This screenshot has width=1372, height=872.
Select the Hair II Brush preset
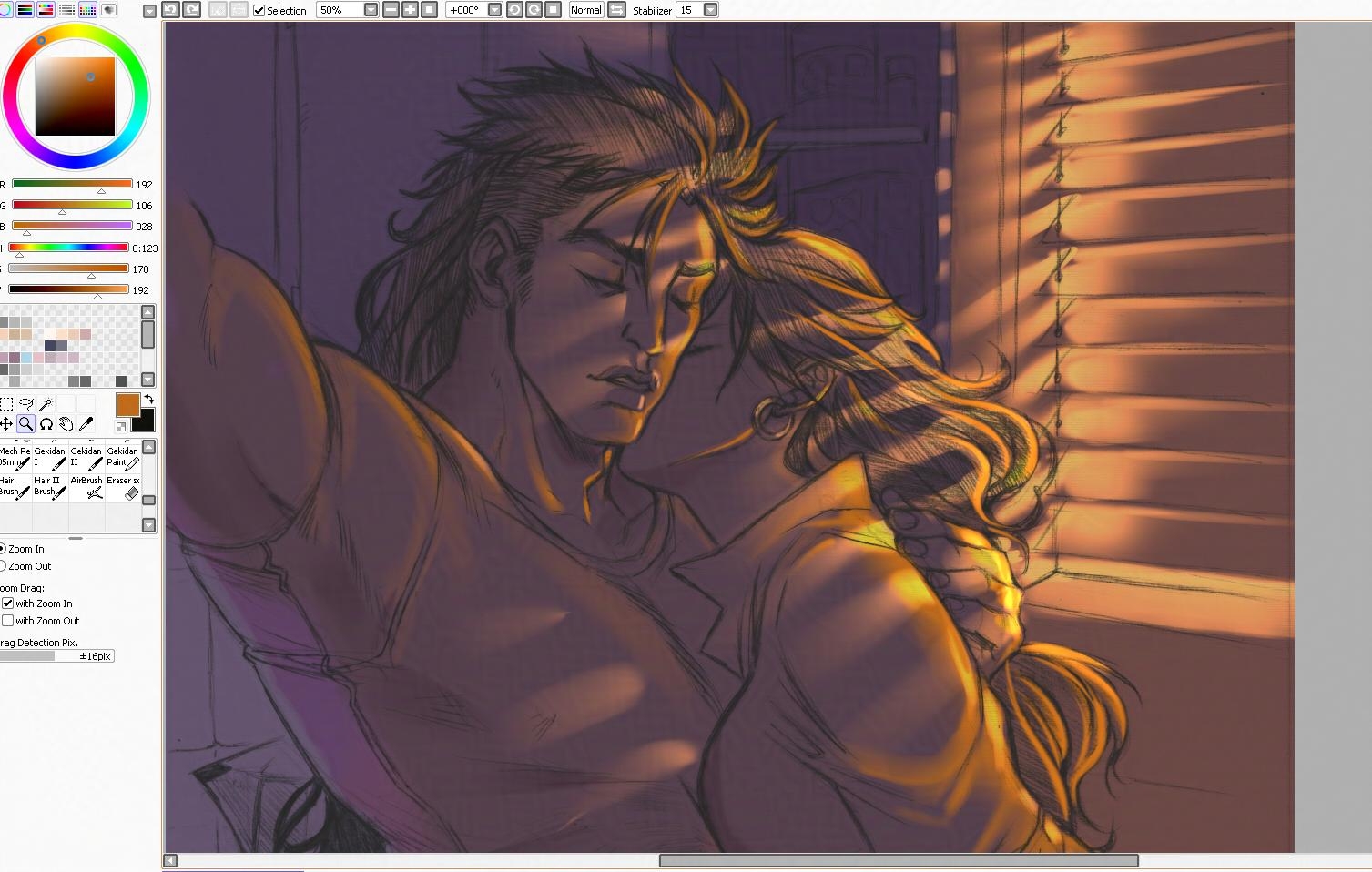(50, 487)
